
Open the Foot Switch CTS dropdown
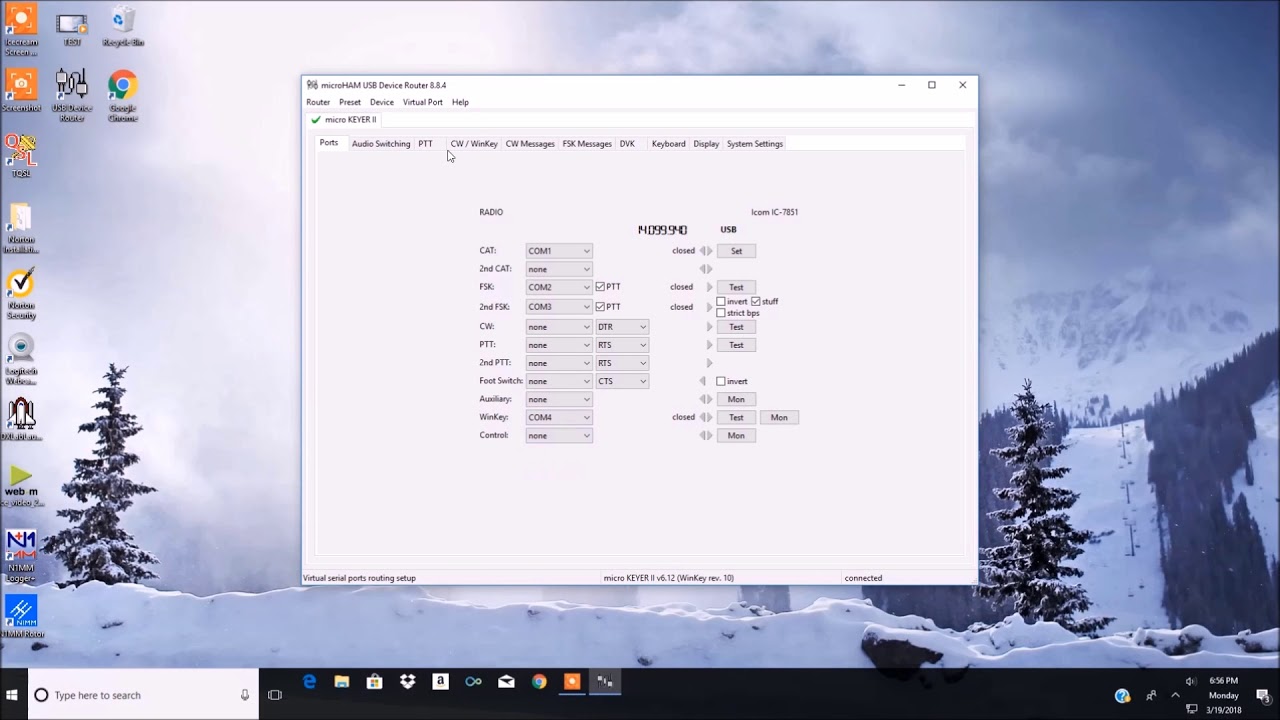pyautogui.click(x=622, y=381)
